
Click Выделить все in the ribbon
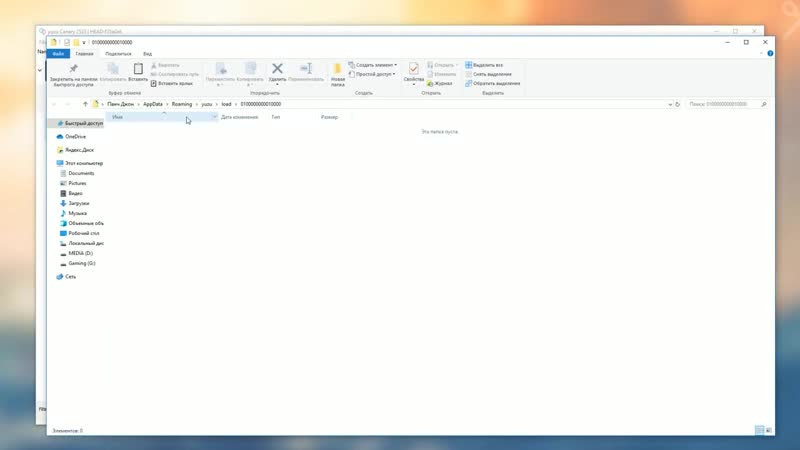tap(484, 65)
